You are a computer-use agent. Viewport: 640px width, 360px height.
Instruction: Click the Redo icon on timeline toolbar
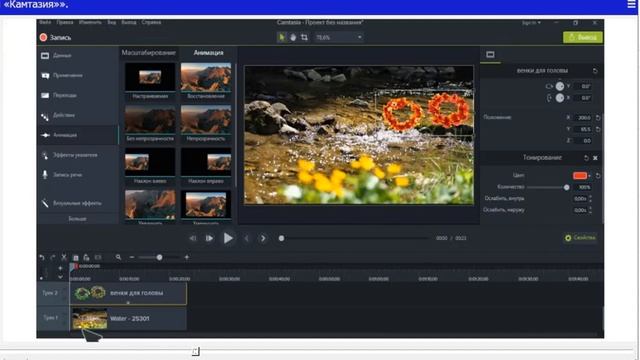(x=53, y=258)
